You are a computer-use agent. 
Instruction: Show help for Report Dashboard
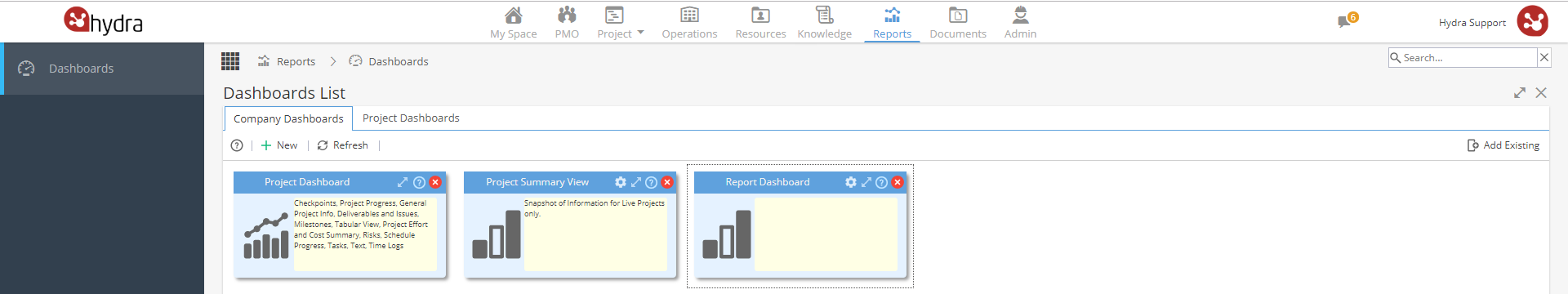point(881,182)
